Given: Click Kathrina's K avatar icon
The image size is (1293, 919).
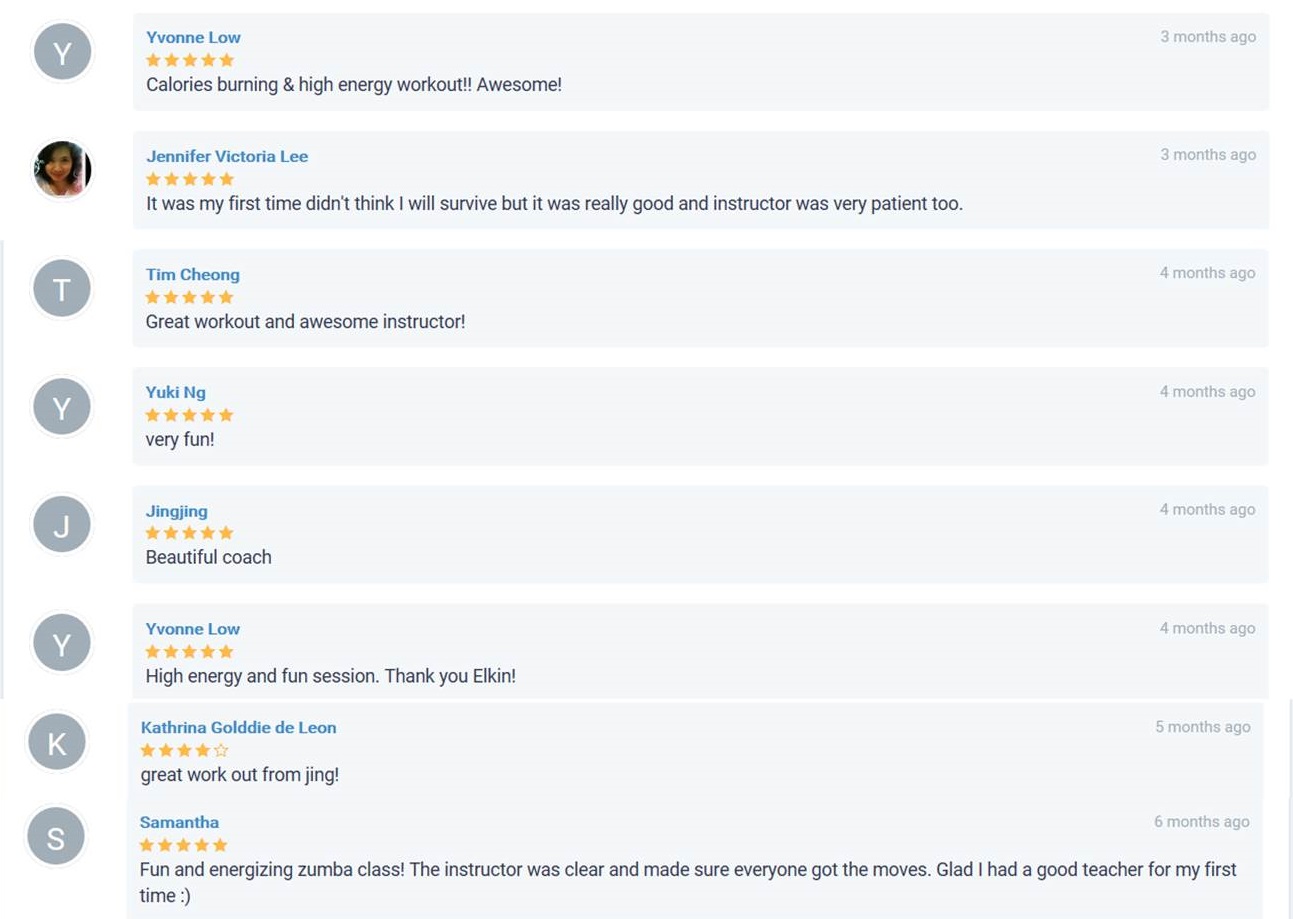Looking at the screenshot, I should (57, 743).
